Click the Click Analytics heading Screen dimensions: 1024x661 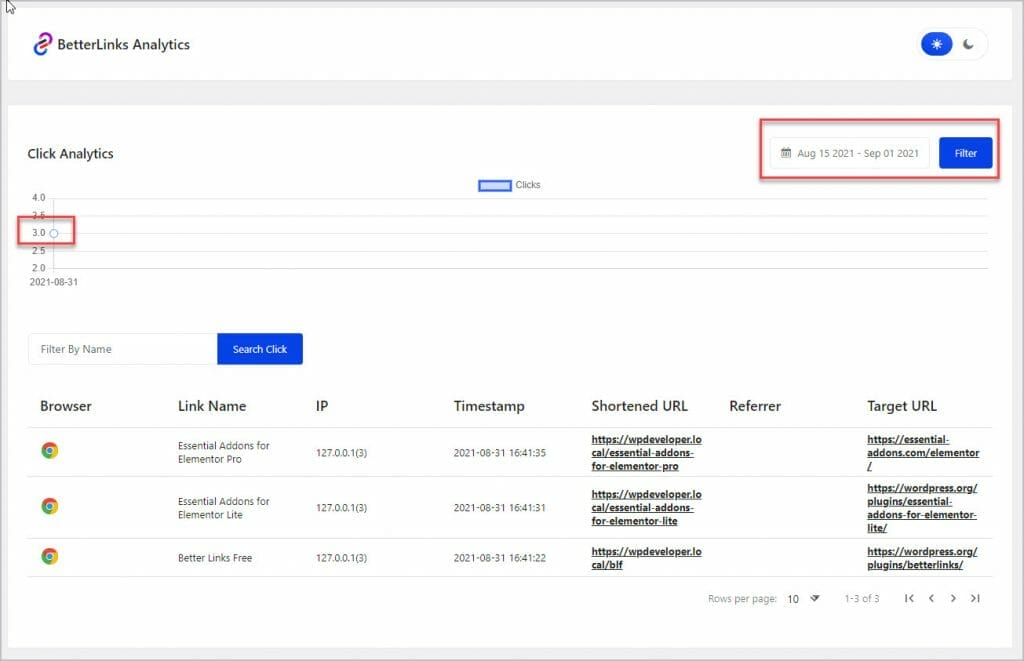(71, 153)
